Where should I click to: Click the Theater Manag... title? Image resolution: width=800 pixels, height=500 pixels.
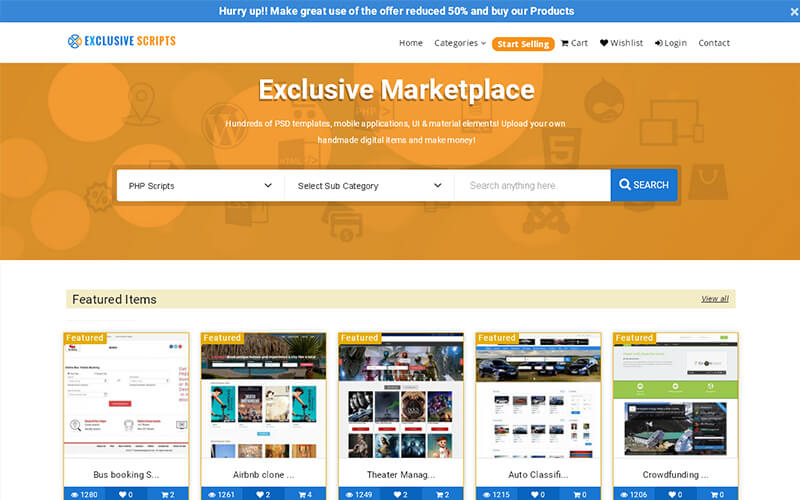(x=401, y=474)
